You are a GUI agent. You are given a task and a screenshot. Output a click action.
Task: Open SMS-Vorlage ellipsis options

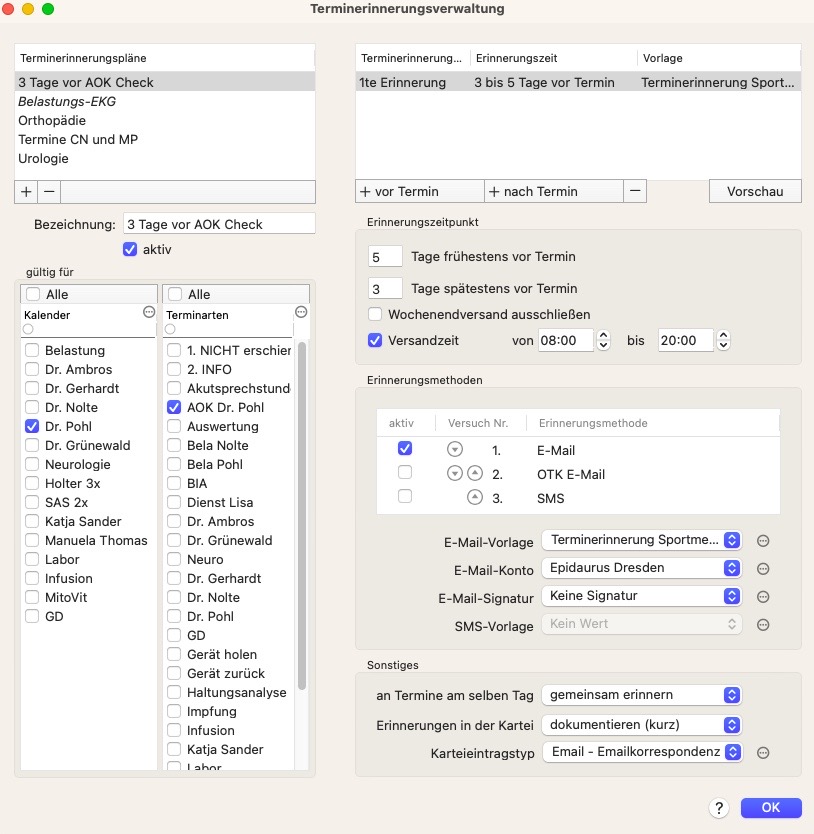763,625
